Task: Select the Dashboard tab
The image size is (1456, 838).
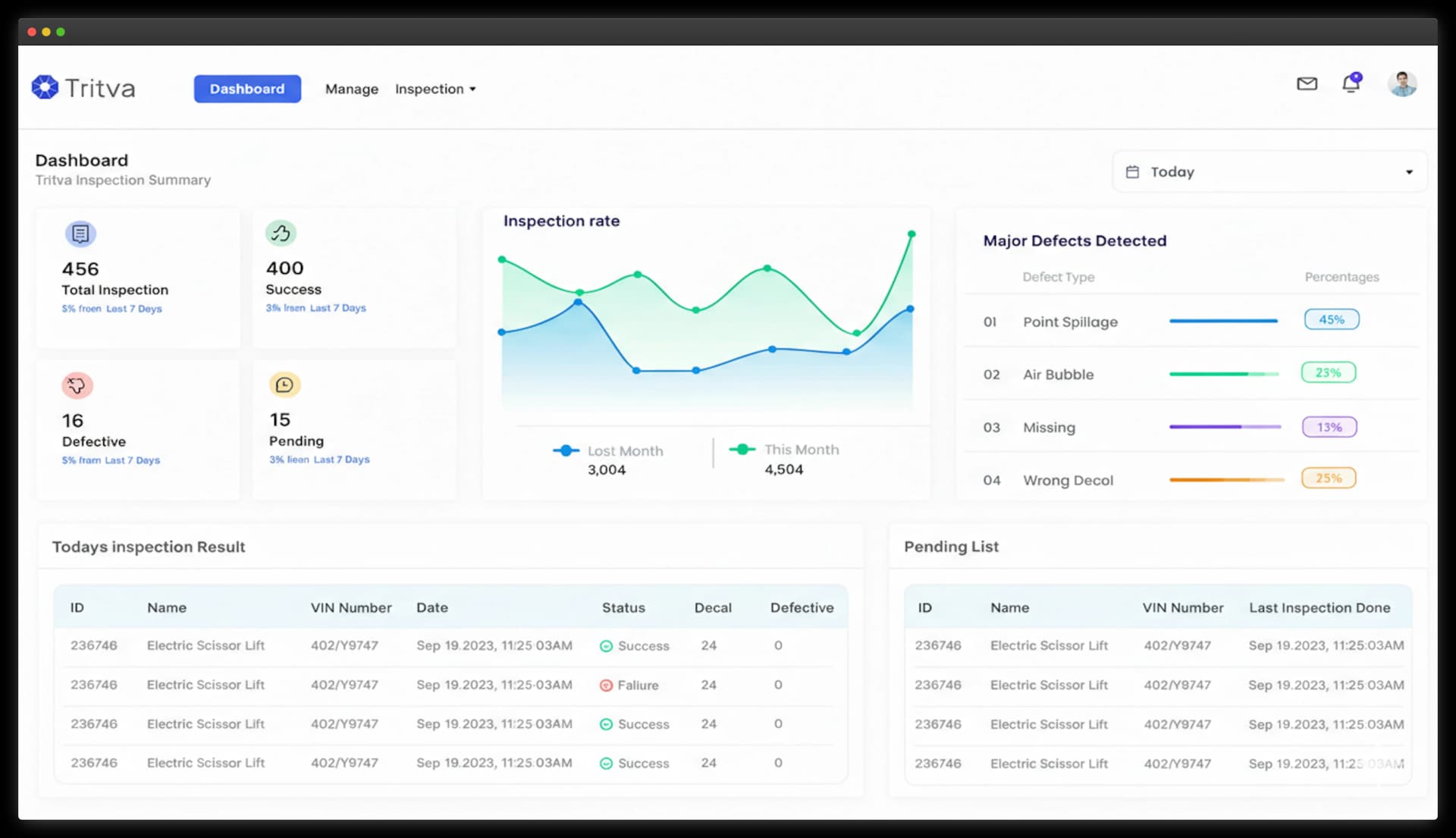Action: tap(247, 89)
